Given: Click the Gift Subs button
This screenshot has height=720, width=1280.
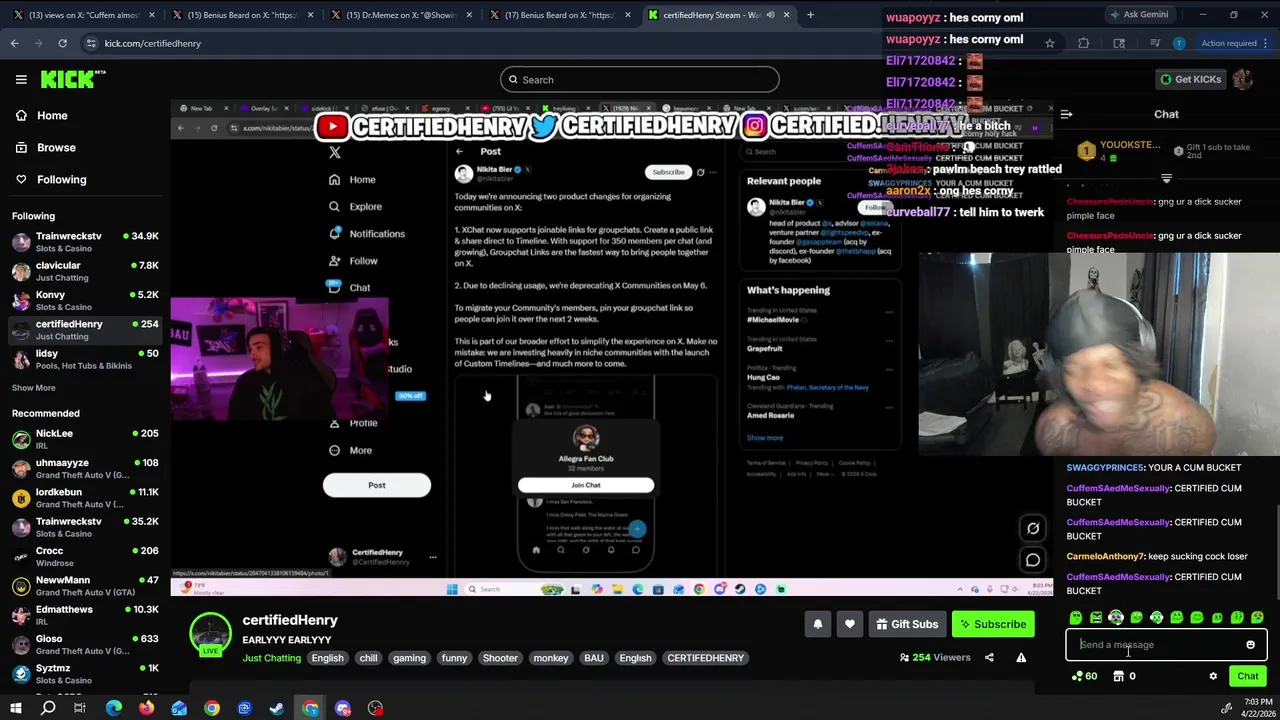Looking at the screenshot, I should pyautogui.click(x=907, y=624).
